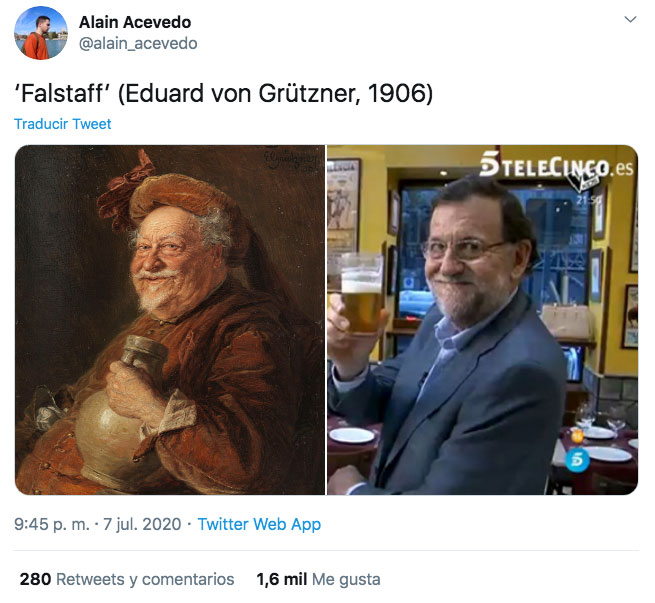Click the Me gusta label
The image size is (655, 603).
coord(346,579)
